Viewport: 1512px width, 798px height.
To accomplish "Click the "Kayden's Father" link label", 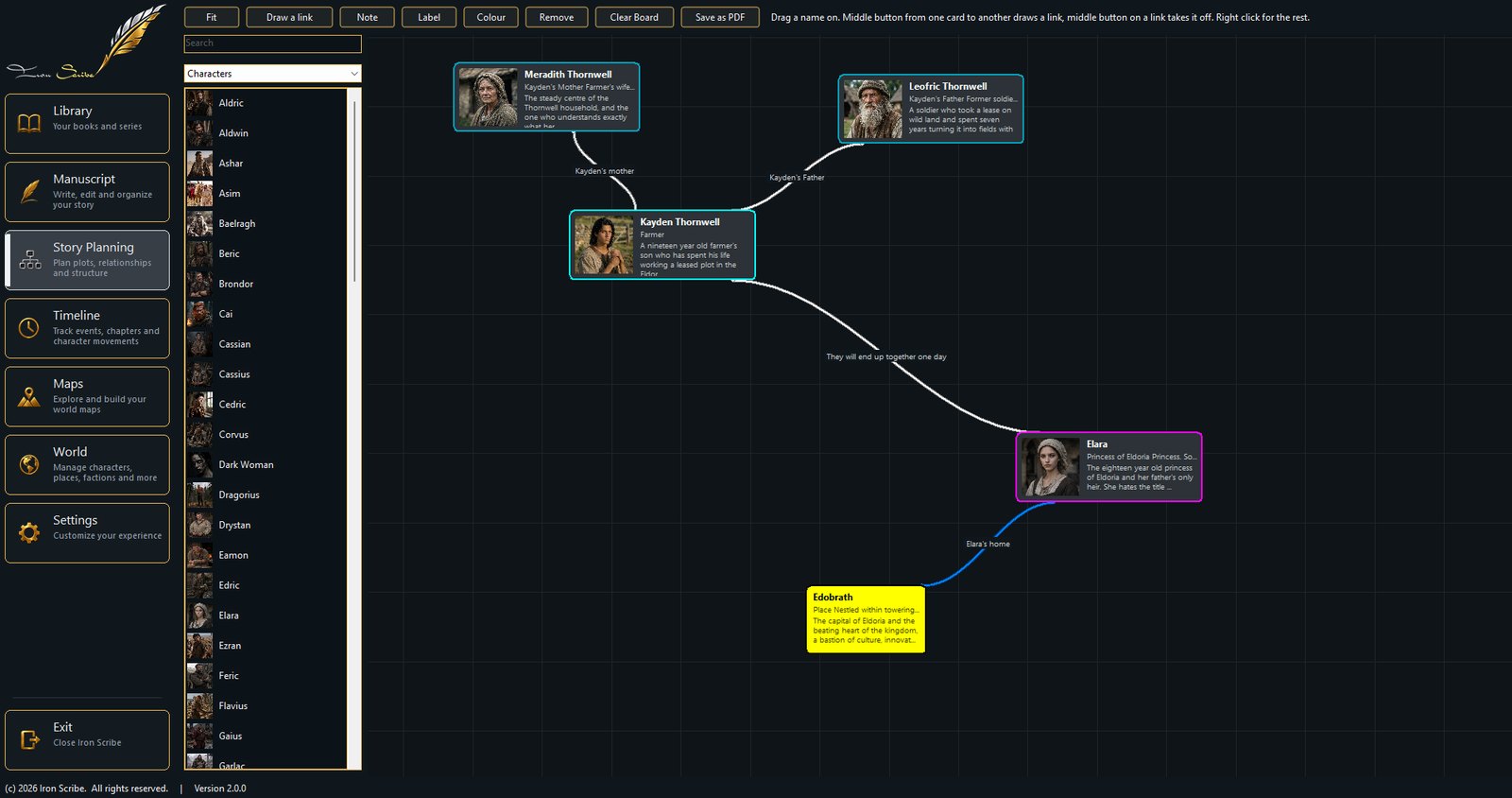I will tap(797, 178).
